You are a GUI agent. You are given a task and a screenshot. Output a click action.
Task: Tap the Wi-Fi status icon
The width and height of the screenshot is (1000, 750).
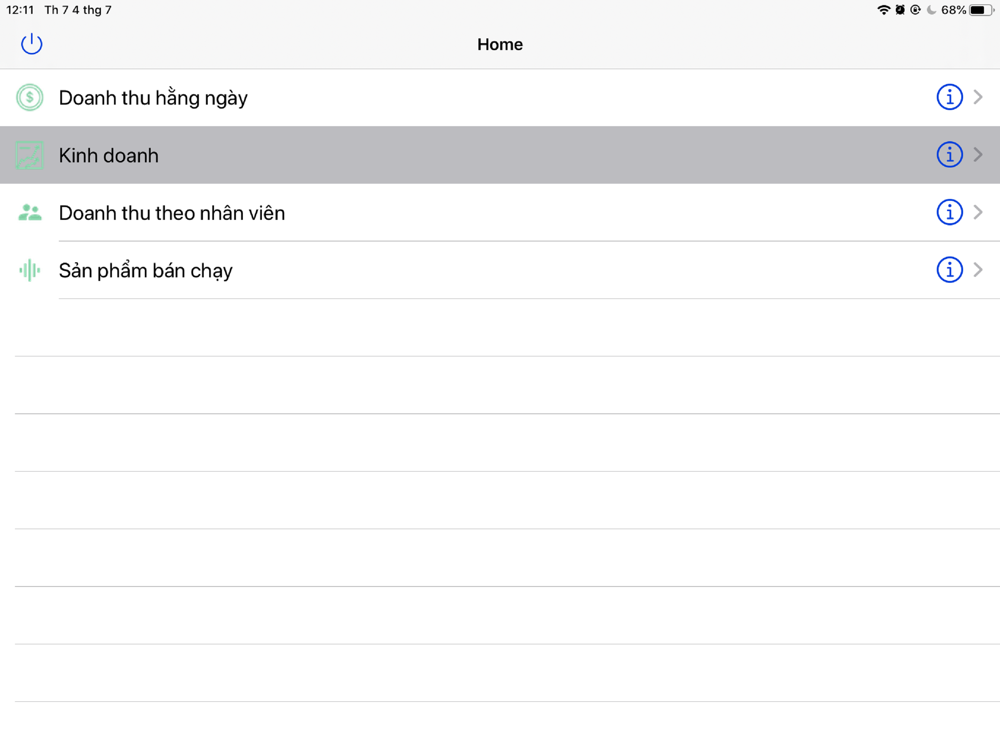883,10
